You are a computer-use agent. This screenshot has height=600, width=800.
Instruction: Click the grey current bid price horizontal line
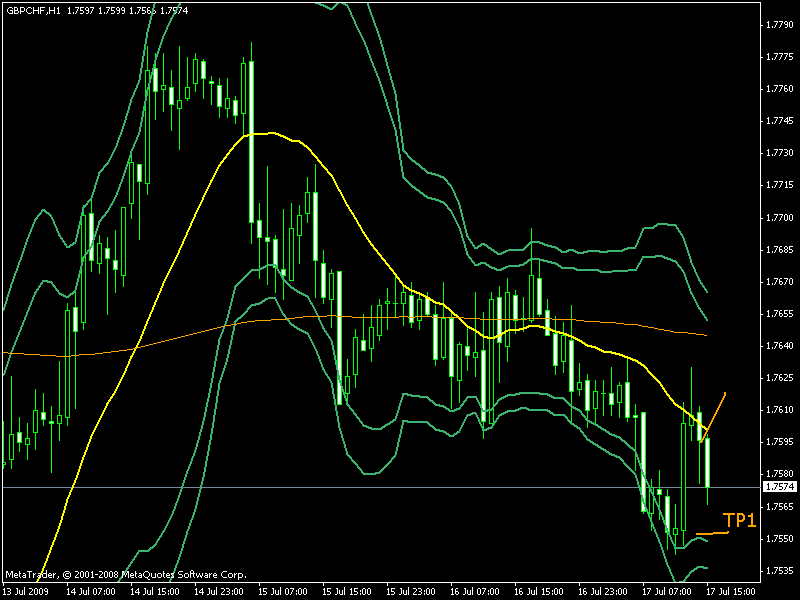point(380,488)
